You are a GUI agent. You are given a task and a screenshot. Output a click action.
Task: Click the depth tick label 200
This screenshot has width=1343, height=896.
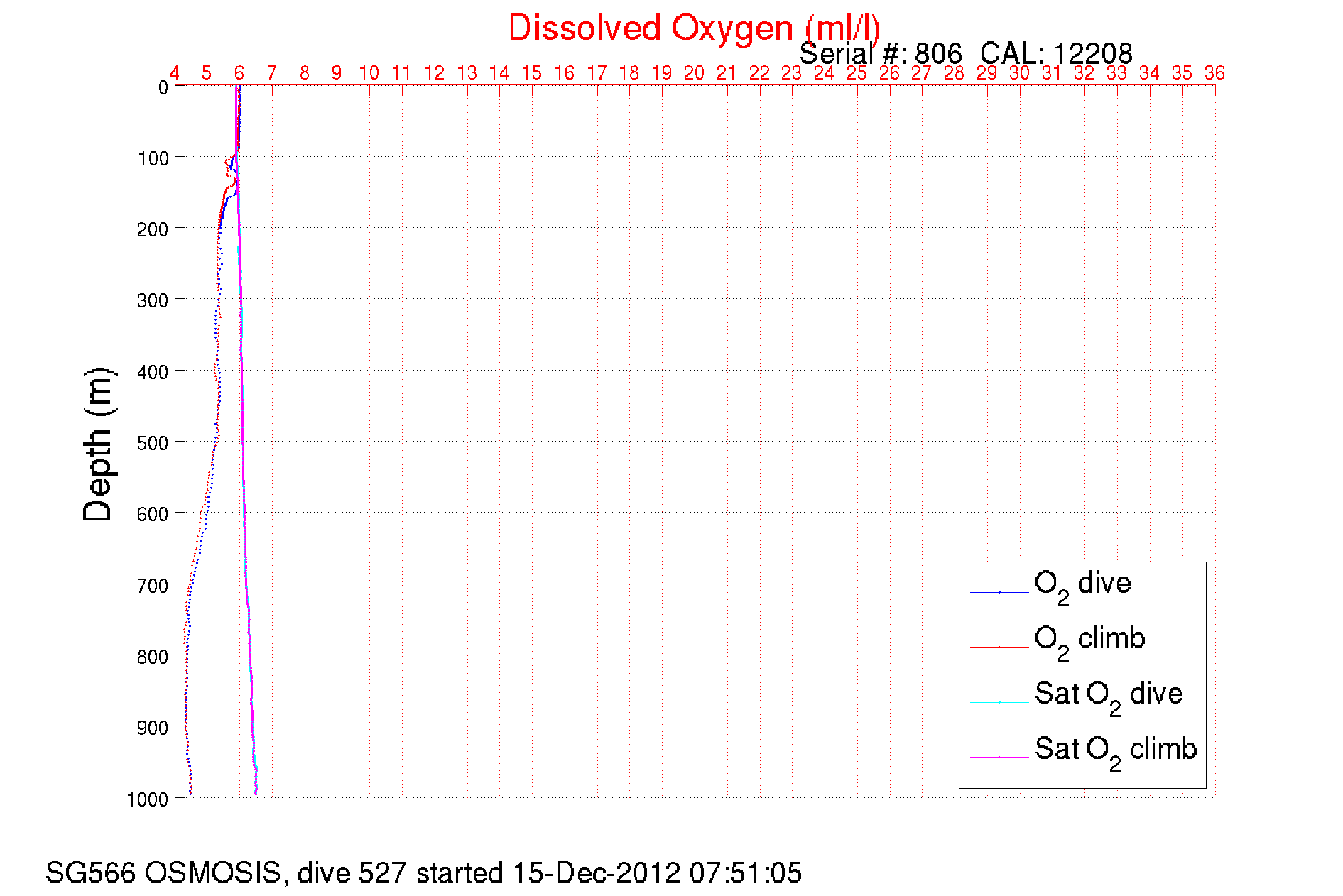pos(153,229)
